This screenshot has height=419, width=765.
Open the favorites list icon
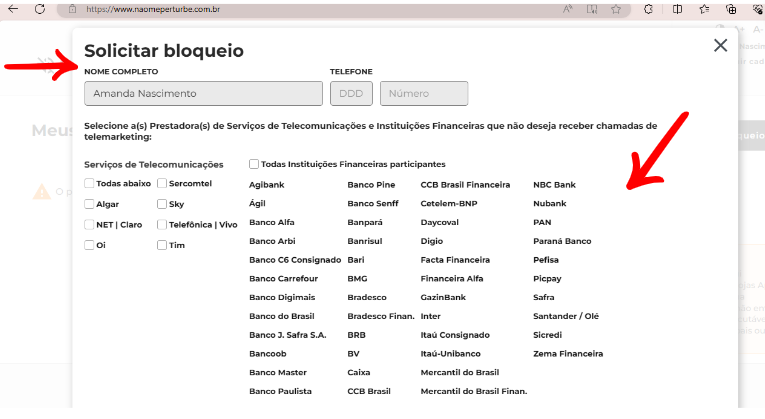tap(704, 9)
